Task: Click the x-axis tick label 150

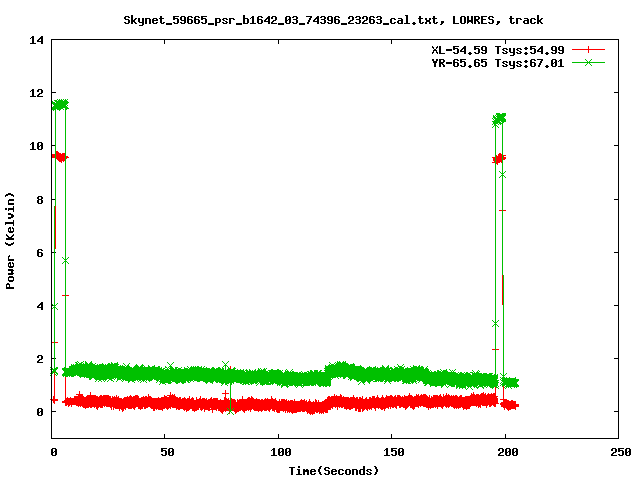Action: point(394,452)
